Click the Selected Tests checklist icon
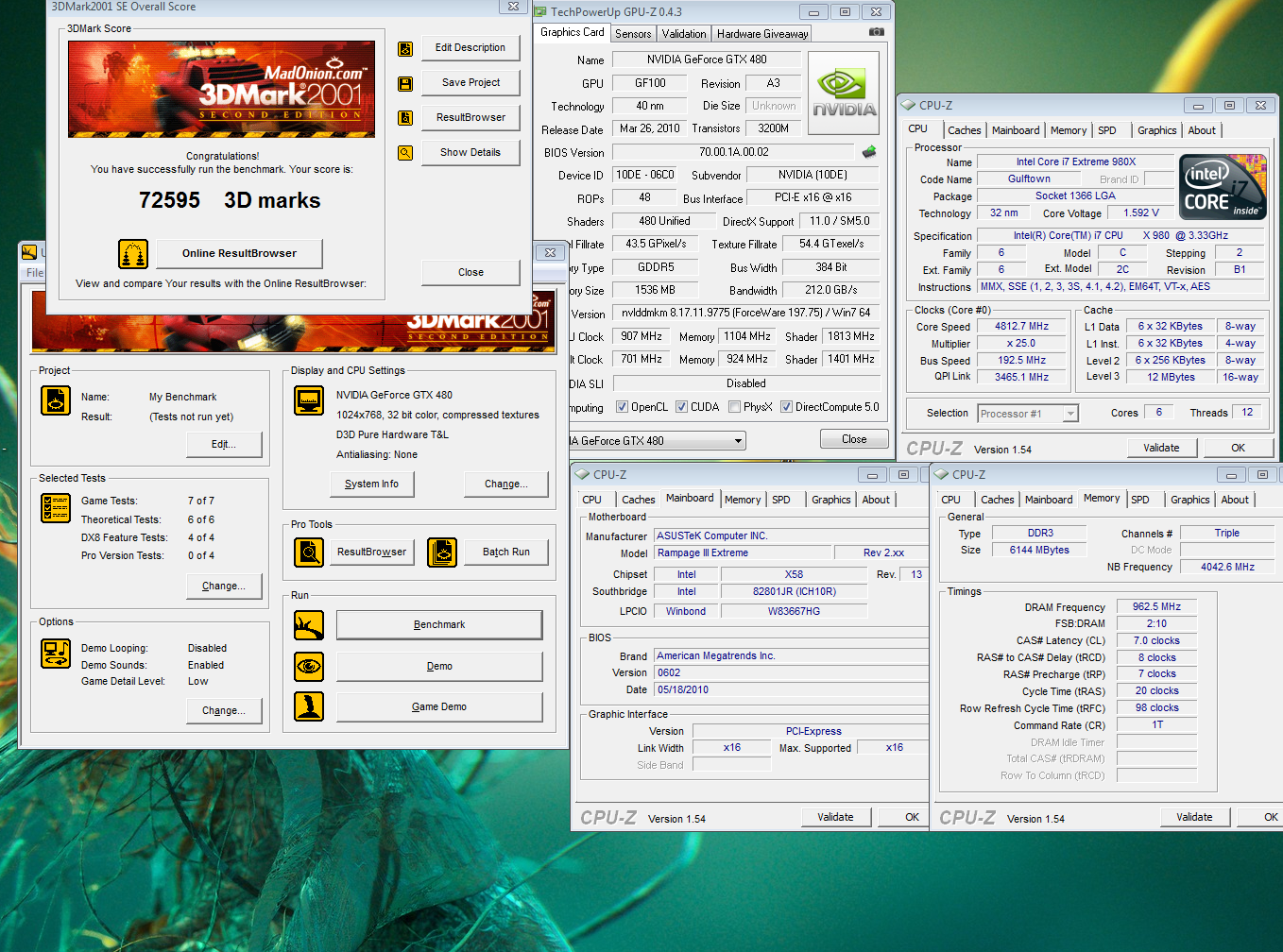 [56, 508]
